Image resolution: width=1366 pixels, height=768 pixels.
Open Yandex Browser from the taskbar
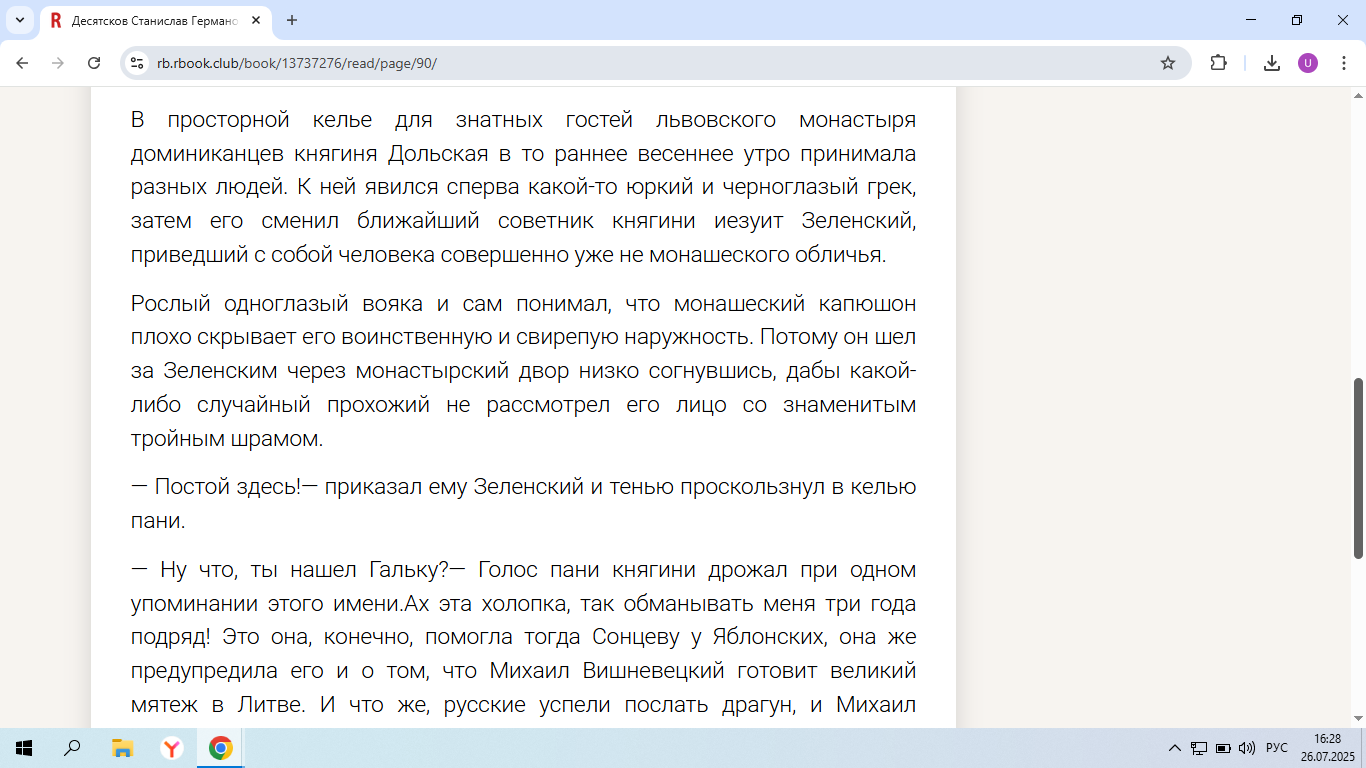(171, 748)
